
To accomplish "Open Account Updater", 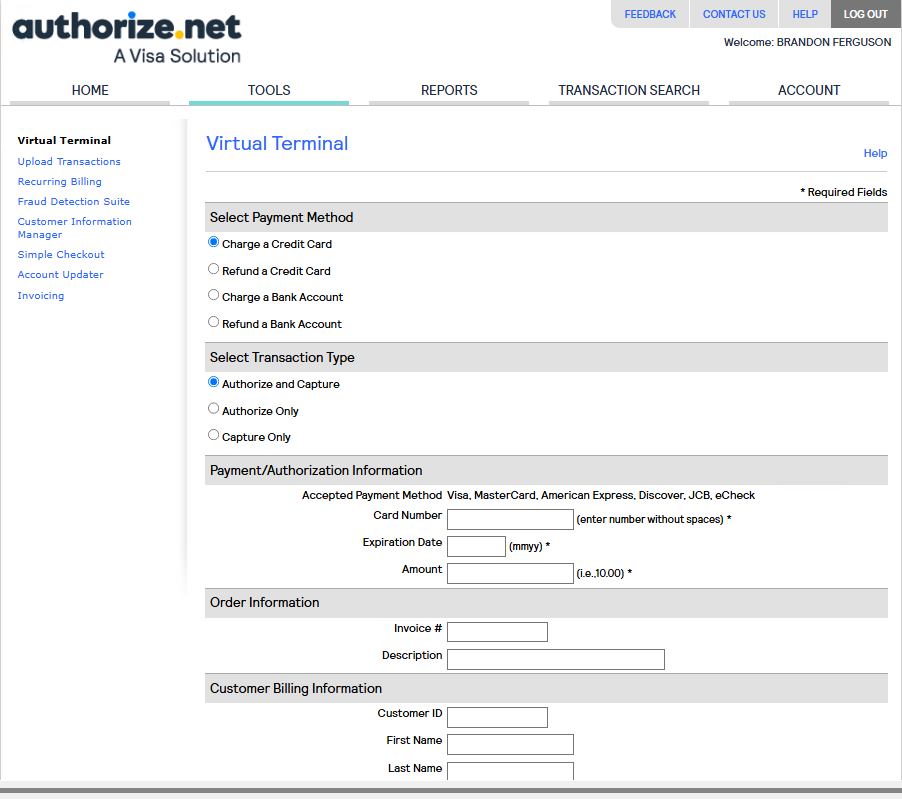I will tap(60, 274).
